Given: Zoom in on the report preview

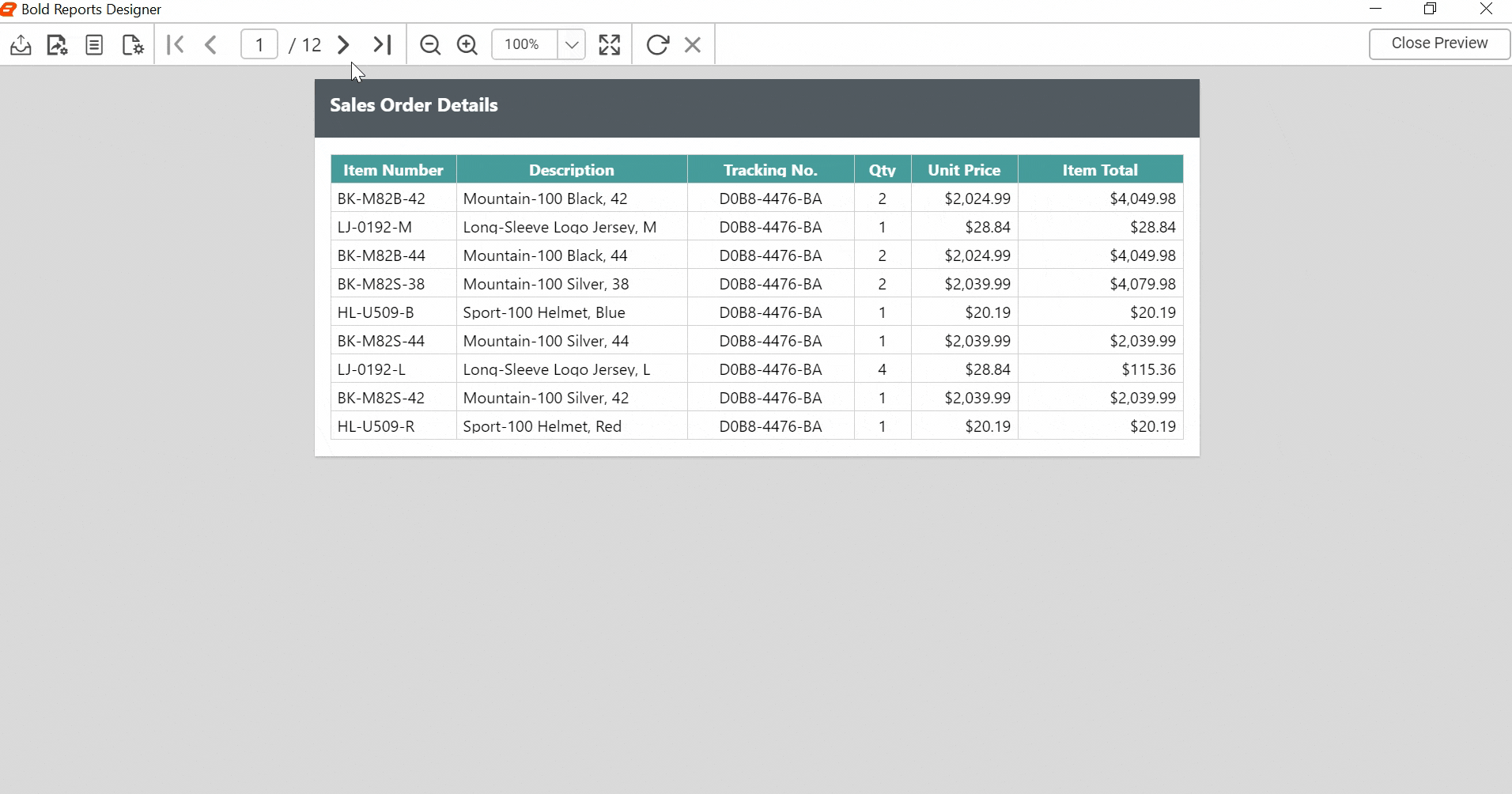Looking at the screenshot, I should (467, 44).
